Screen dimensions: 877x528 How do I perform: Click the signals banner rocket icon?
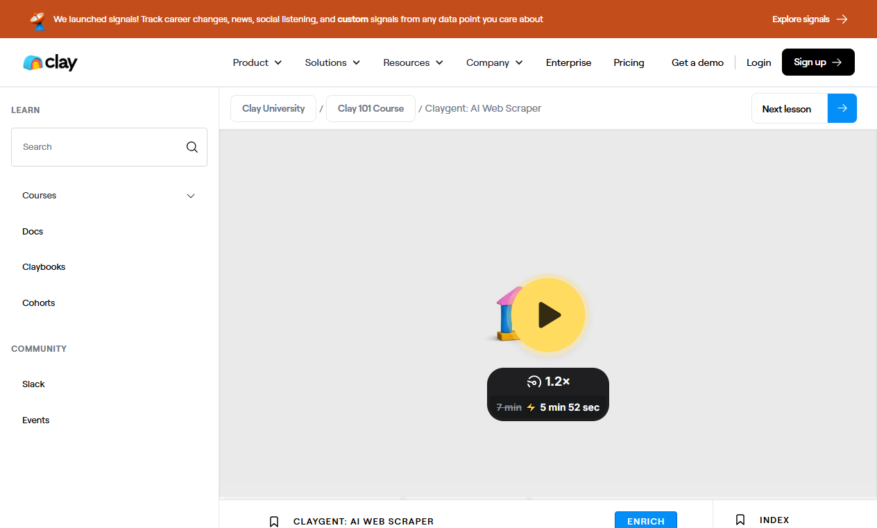coord(37,20)
